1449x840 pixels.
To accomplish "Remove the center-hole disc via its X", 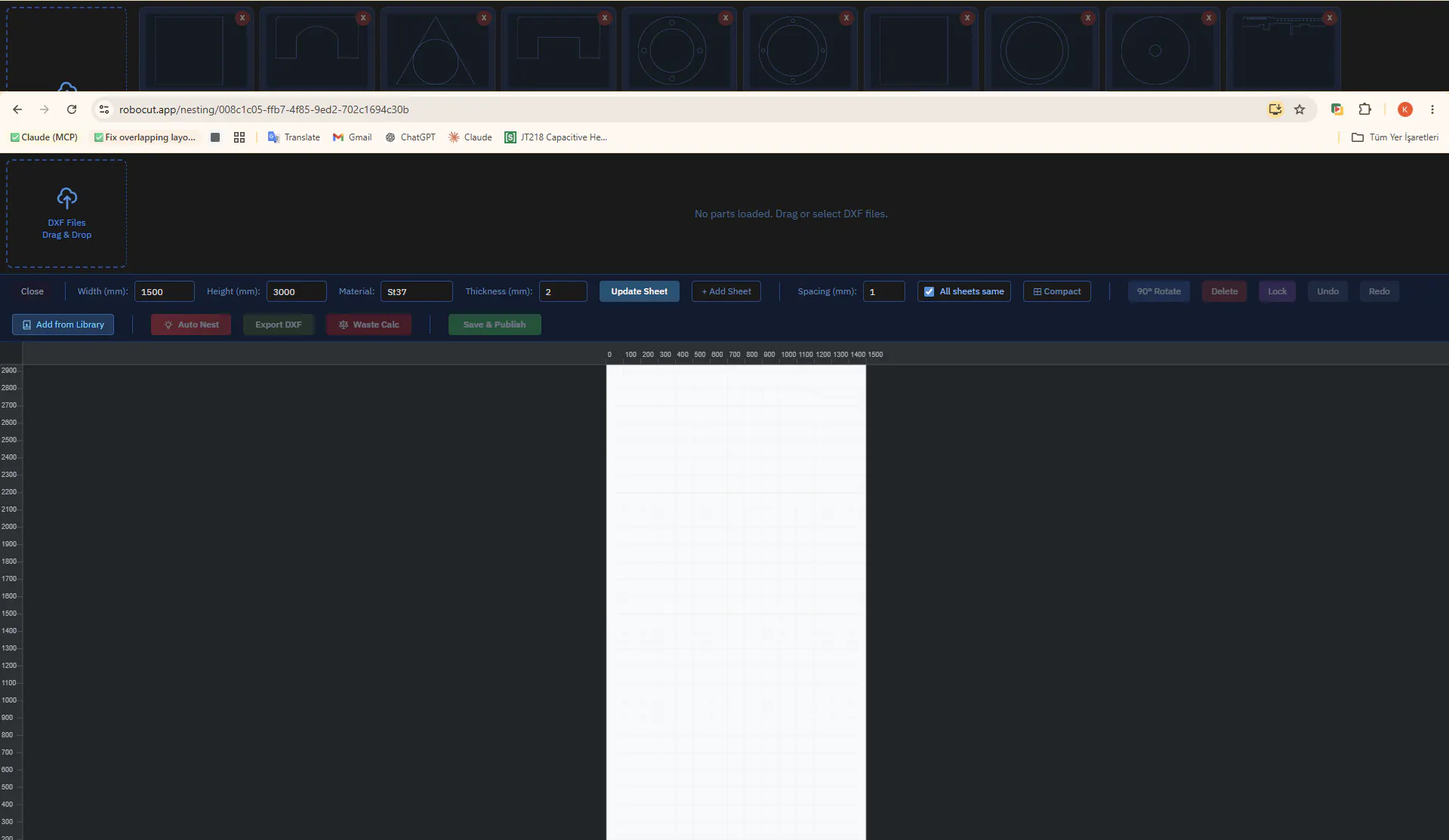I will coord(1209,18).
